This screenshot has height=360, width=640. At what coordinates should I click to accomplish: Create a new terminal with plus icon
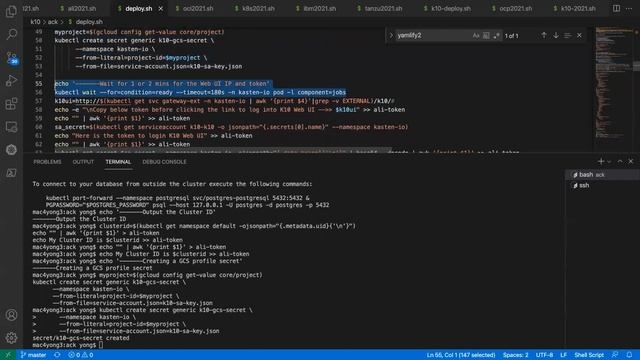(600, 162)
